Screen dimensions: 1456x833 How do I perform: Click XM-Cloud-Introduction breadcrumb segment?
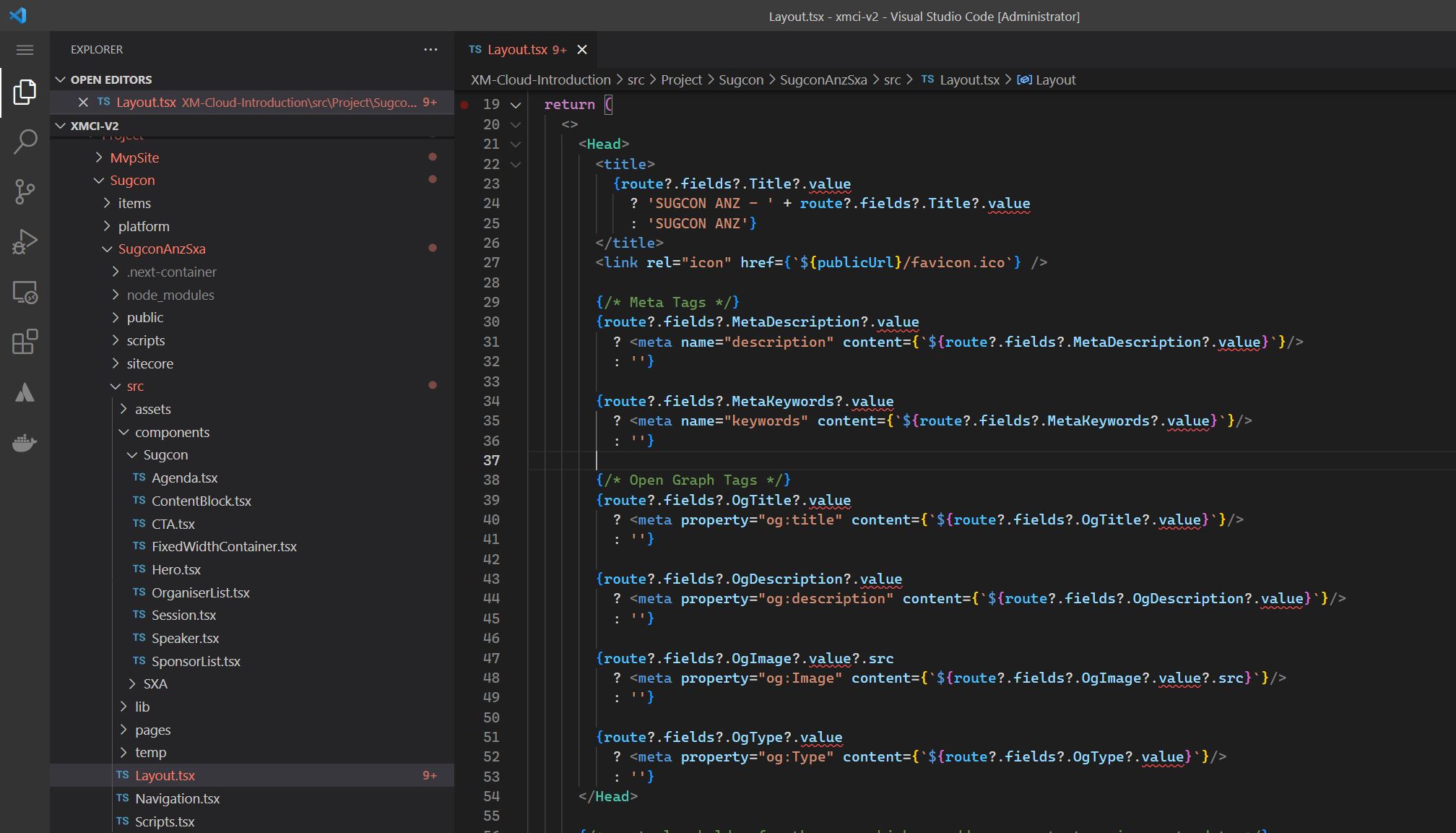pyautogui.click(x=541, y=80)
